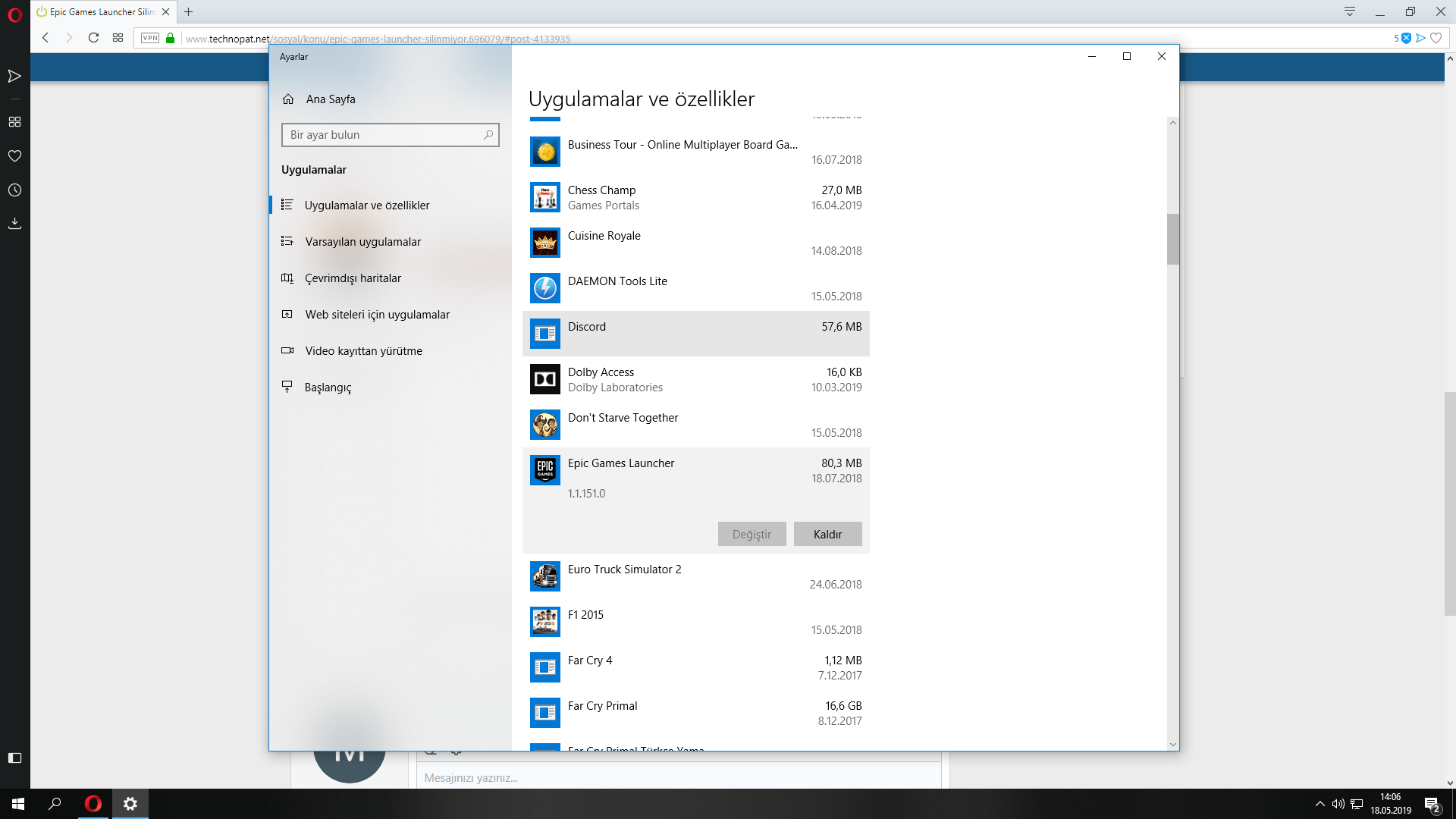1456x819 pixels.
Task: Expand the Discord app entry
Action: [695, 334]
